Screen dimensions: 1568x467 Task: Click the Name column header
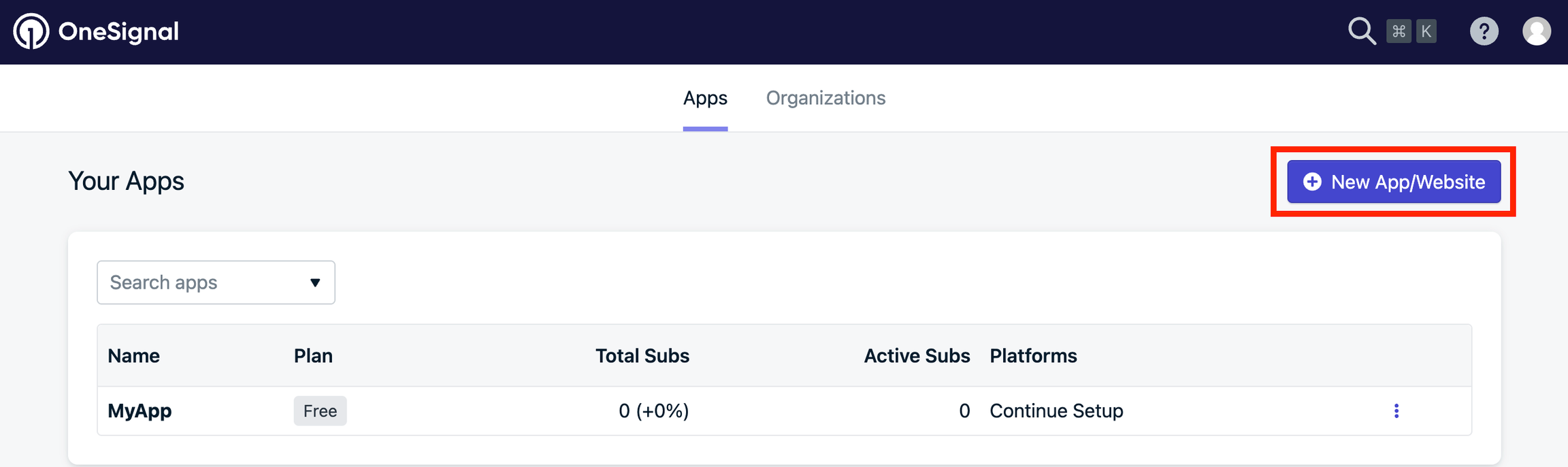point(134,355)
